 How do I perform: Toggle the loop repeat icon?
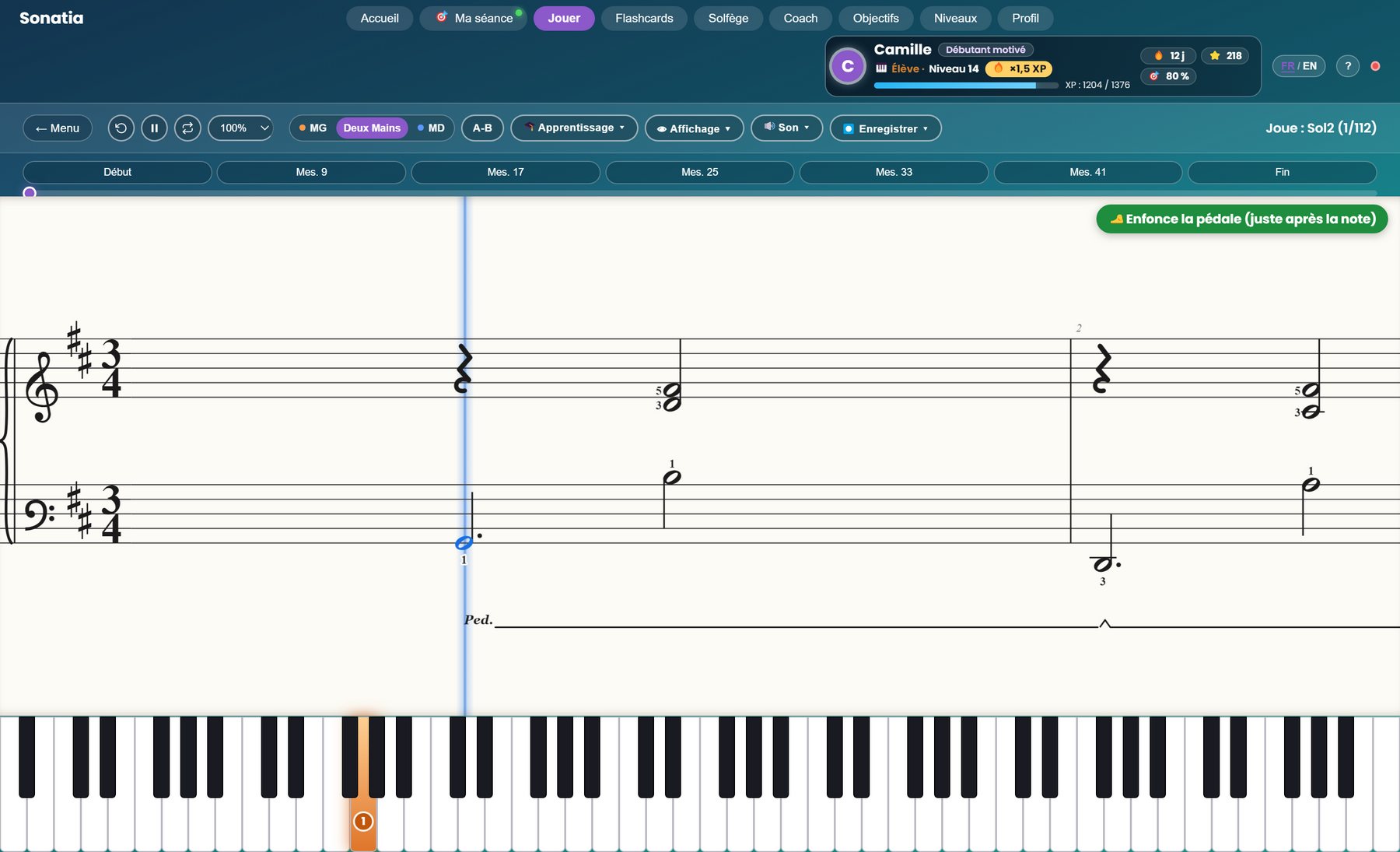tap(187, 128)
